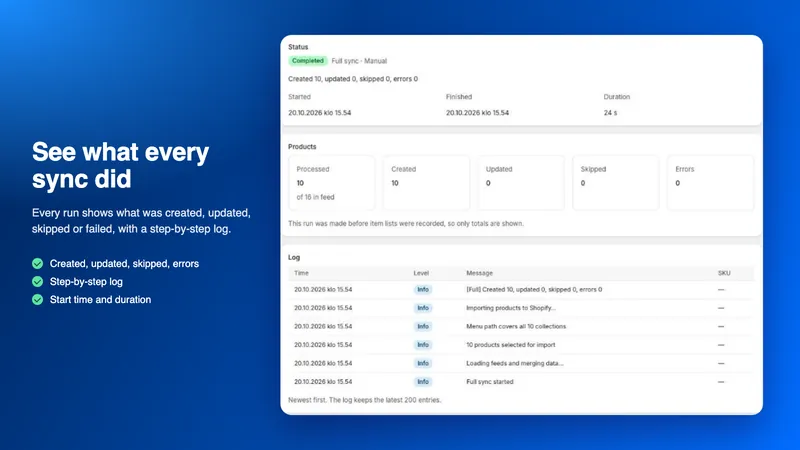800x450 pixels.
Task: Click the Finished timestamp value in the Status card
Action: click(478, 113)
